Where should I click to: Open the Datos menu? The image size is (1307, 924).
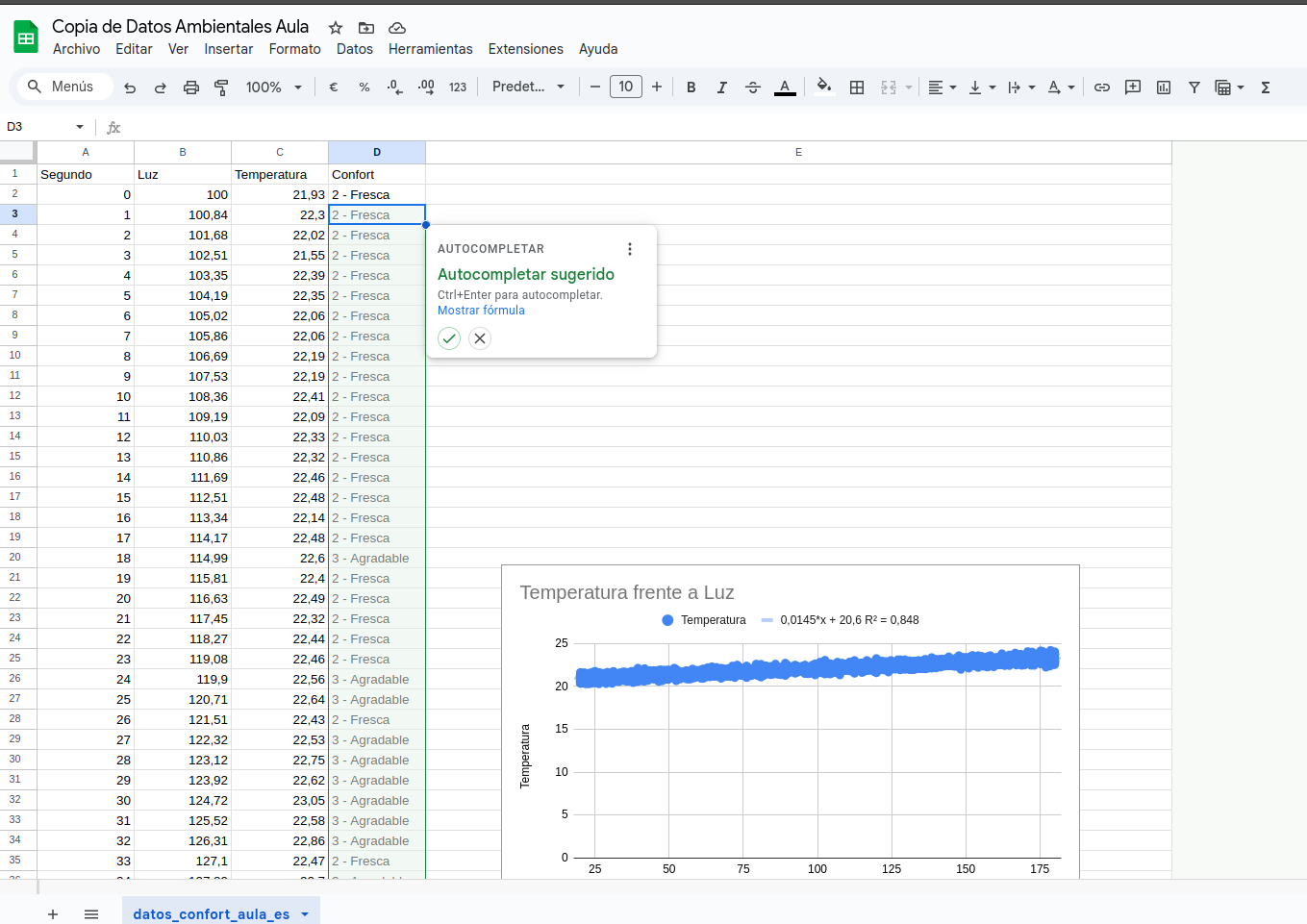[x=354, y=49]
